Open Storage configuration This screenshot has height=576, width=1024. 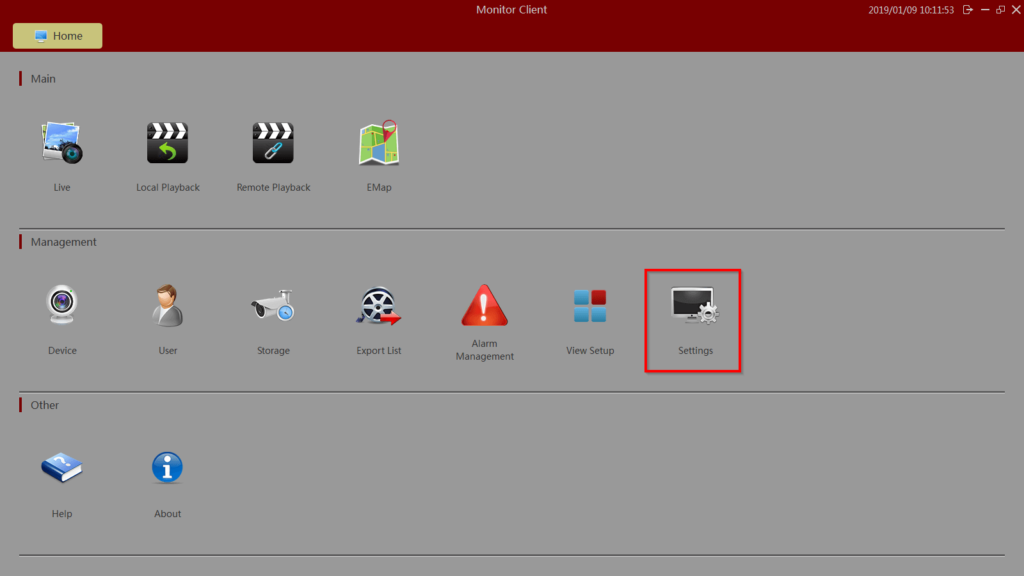click(x=273, y=305)
